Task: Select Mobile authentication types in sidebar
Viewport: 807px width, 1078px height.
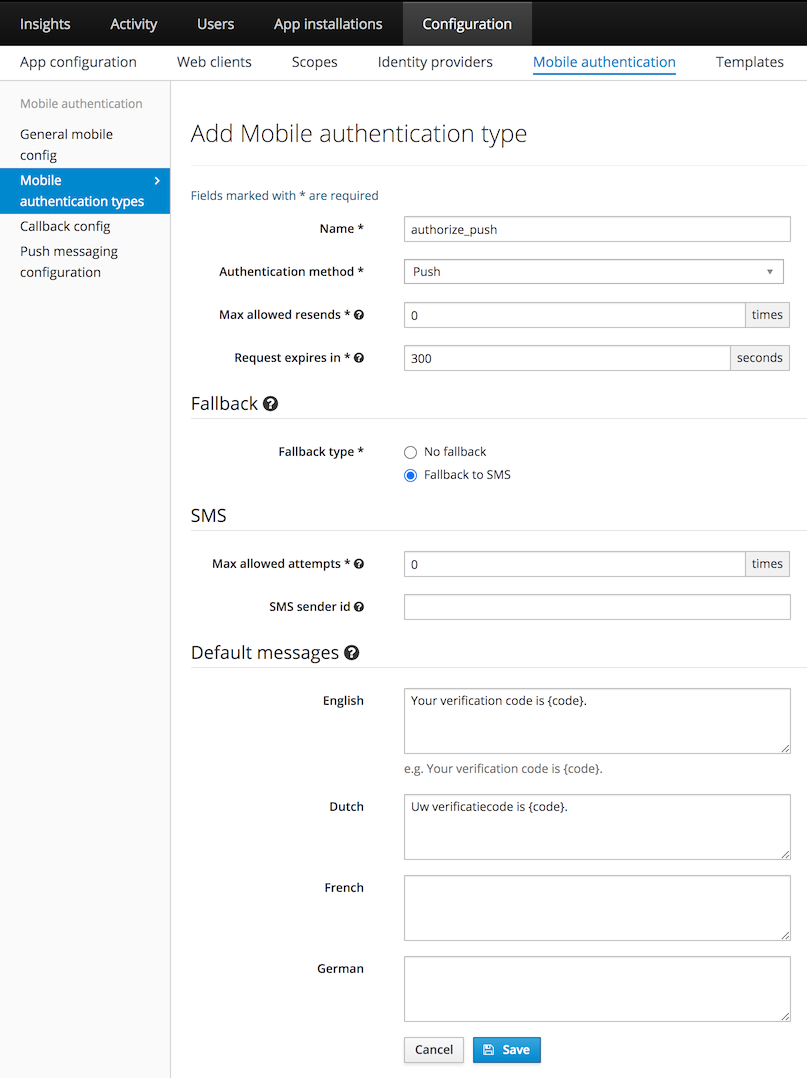Action: (x=85, y=190)
